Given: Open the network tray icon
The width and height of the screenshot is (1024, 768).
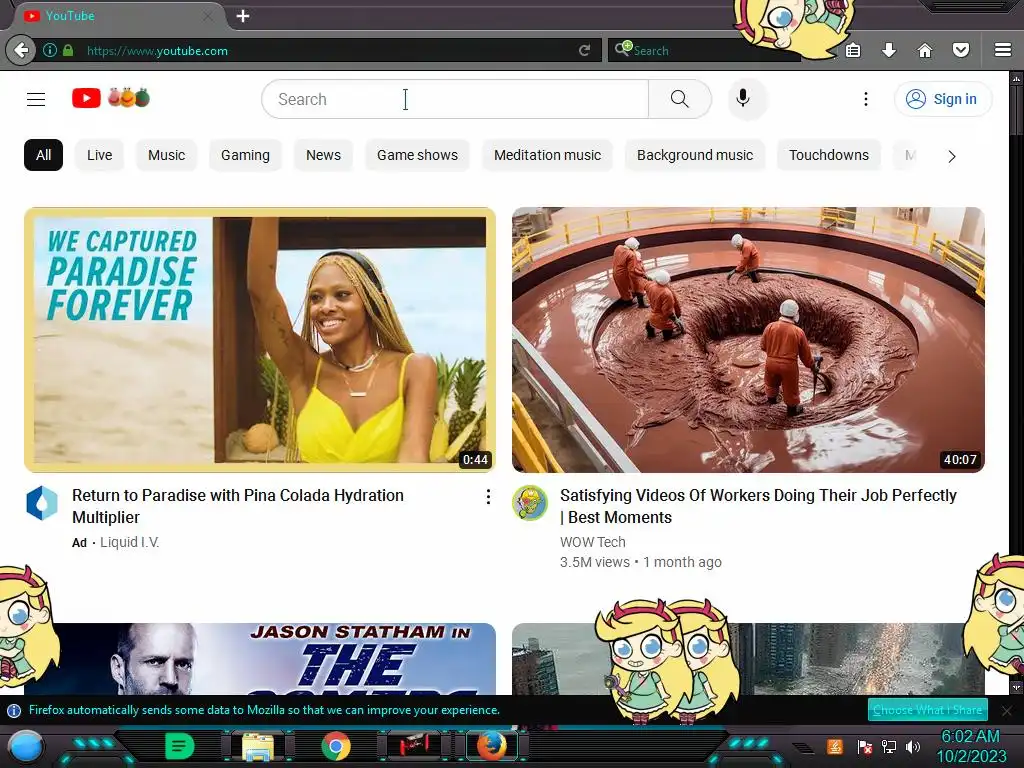Looking at the screenshot, I should click(x=888, y=746).
